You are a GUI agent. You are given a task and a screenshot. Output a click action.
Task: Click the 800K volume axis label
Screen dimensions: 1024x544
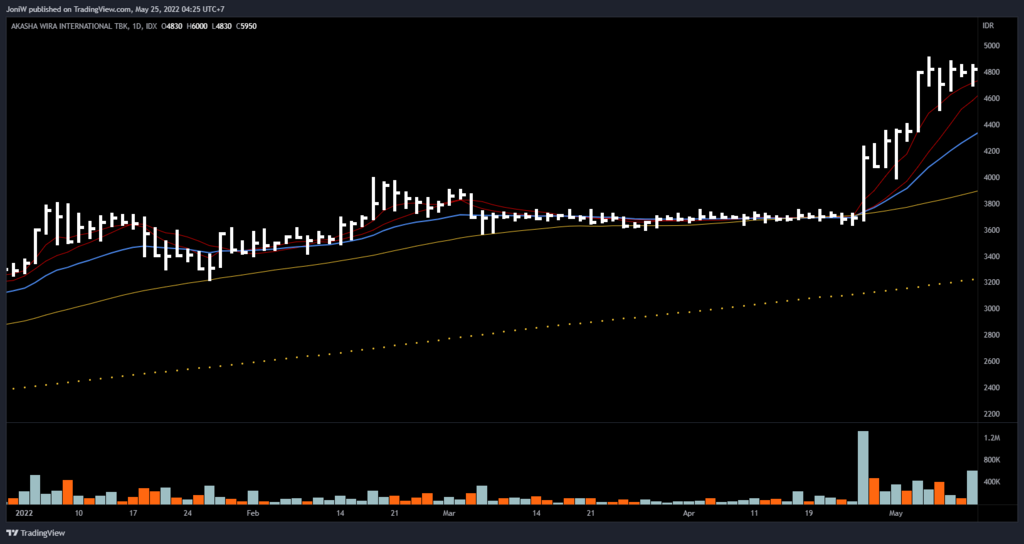991,460
